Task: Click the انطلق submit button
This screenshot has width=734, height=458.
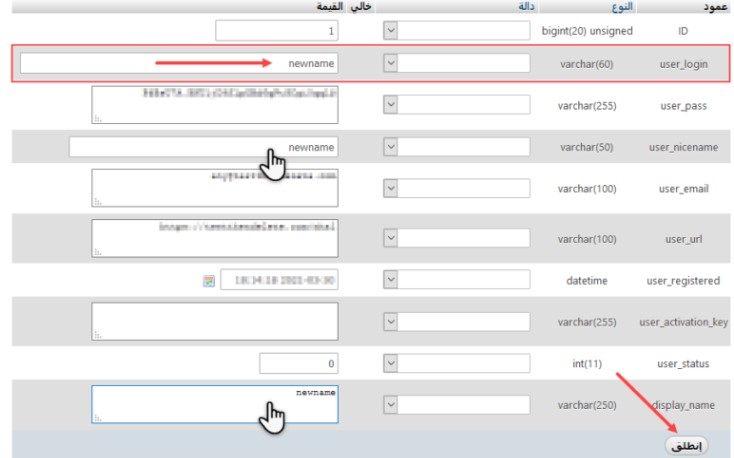Action: click(x=686, y=445)
